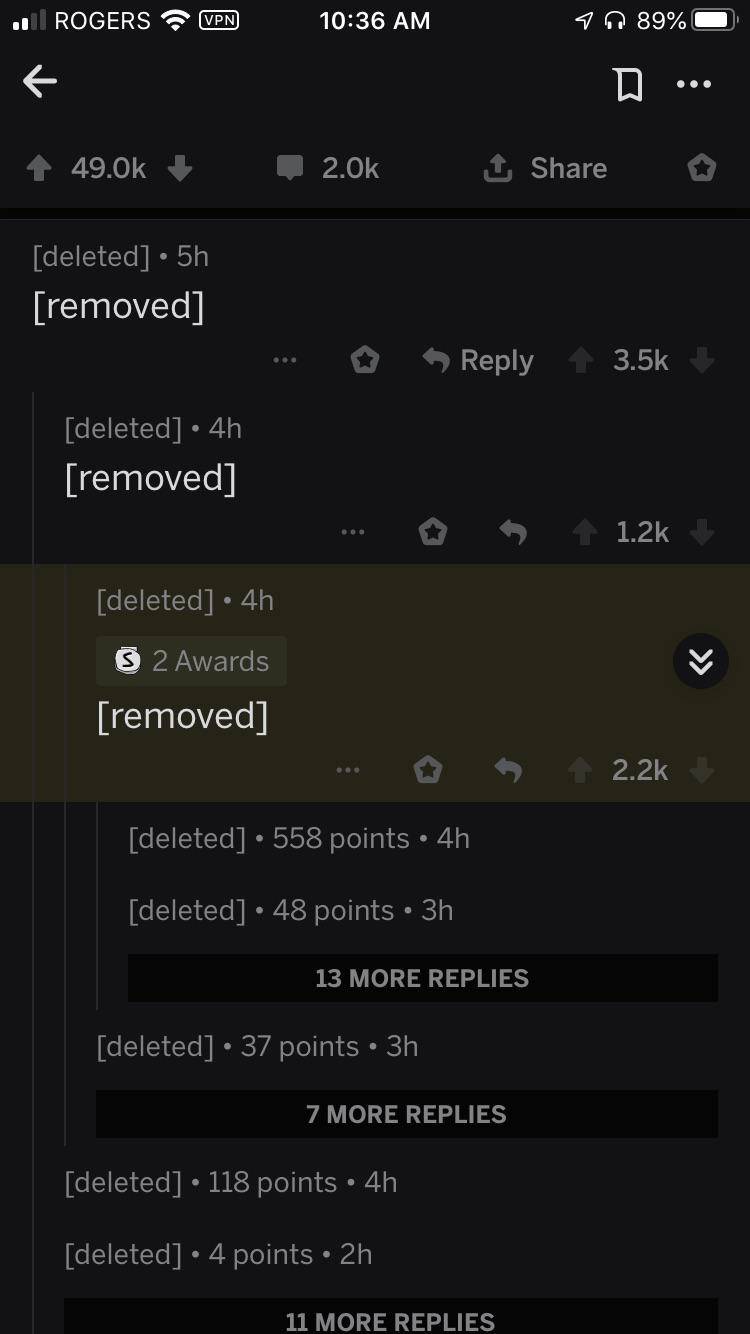
Task: Open the three-dot post options menu
Action: coord(694,85)
